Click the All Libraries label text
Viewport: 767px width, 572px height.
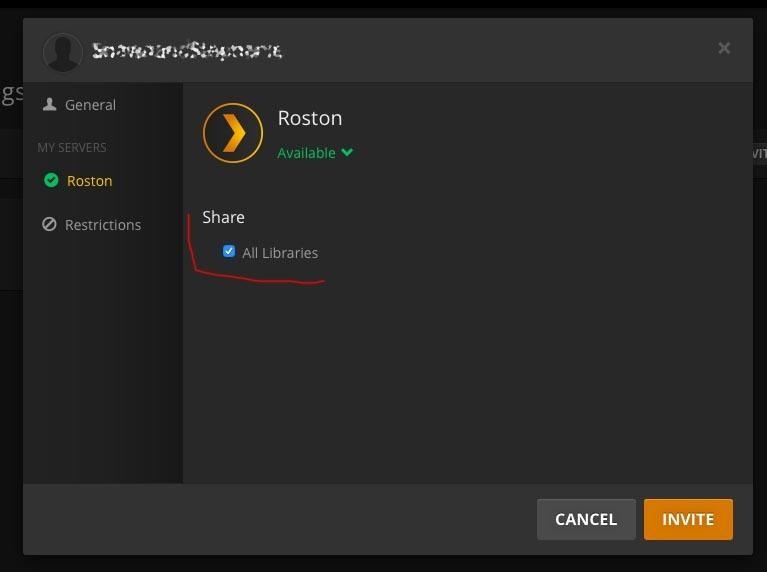pos(280,253)
